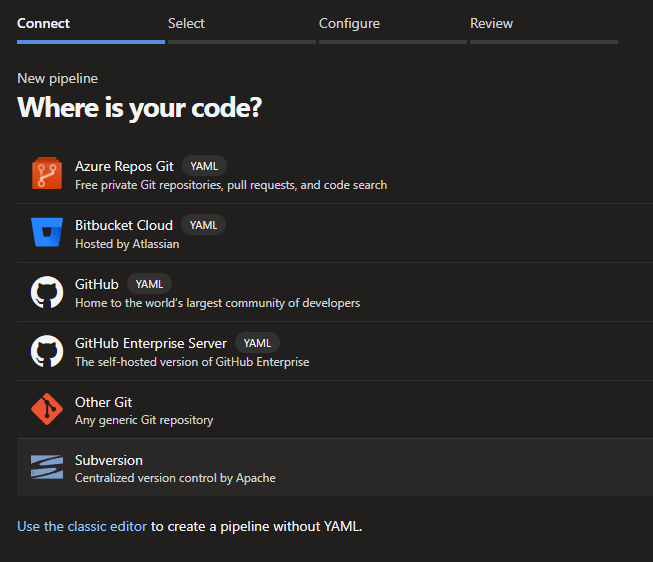Click the 'Where is your code?' heading
653x562 pixels.
pos(140,108)
